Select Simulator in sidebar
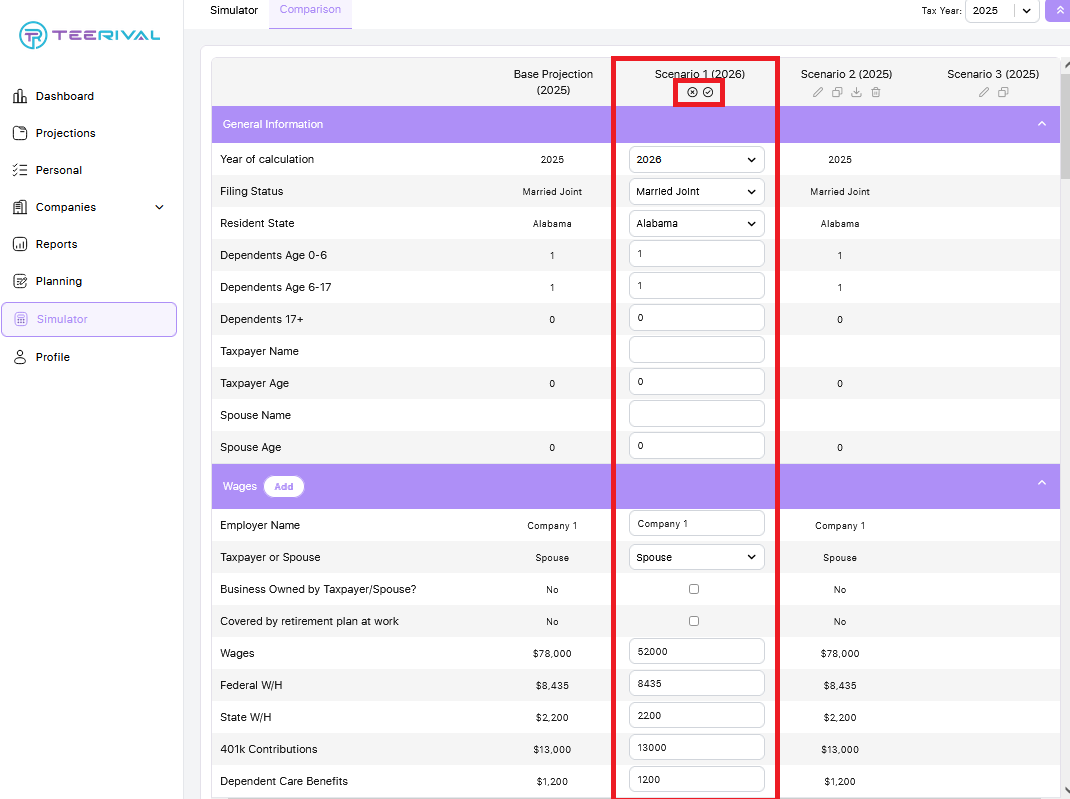 tap(89, 319)
